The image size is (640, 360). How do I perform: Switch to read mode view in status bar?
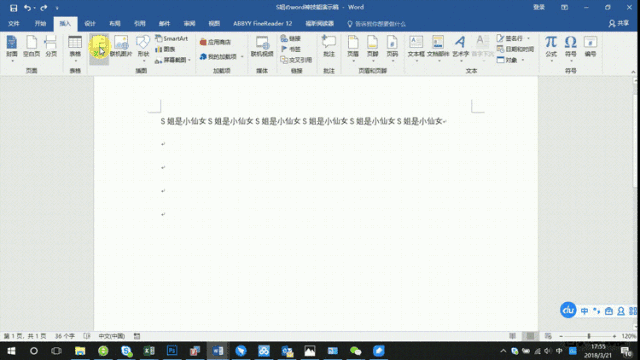512,336
